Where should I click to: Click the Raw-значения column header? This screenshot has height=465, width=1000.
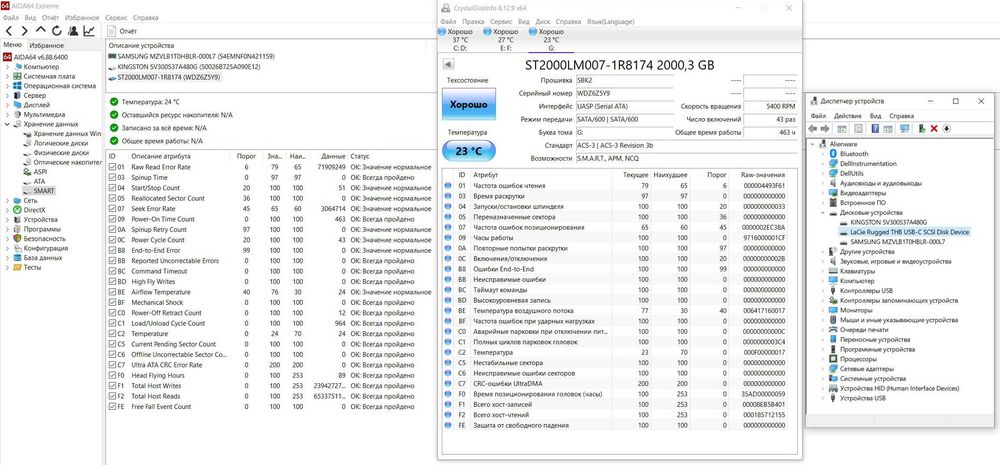click(763, 174)
